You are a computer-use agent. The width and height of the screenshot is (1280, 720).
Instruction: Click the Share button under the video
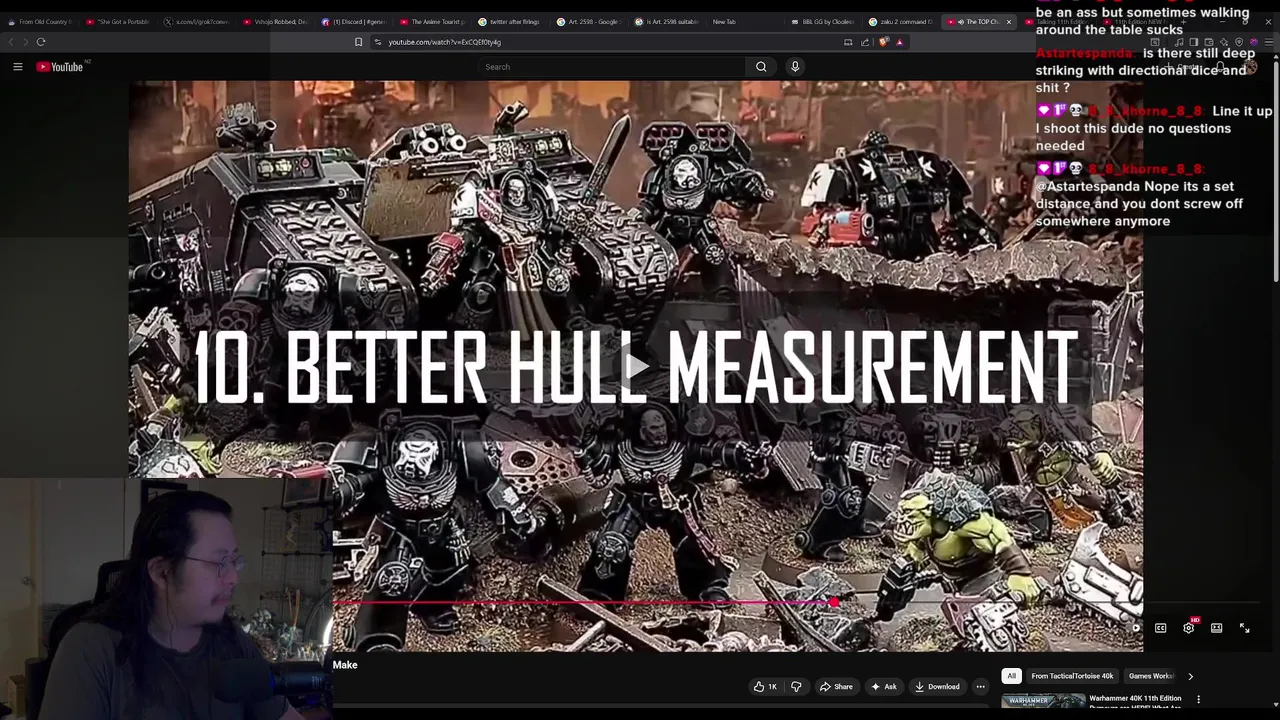click(x=836, y=687)
